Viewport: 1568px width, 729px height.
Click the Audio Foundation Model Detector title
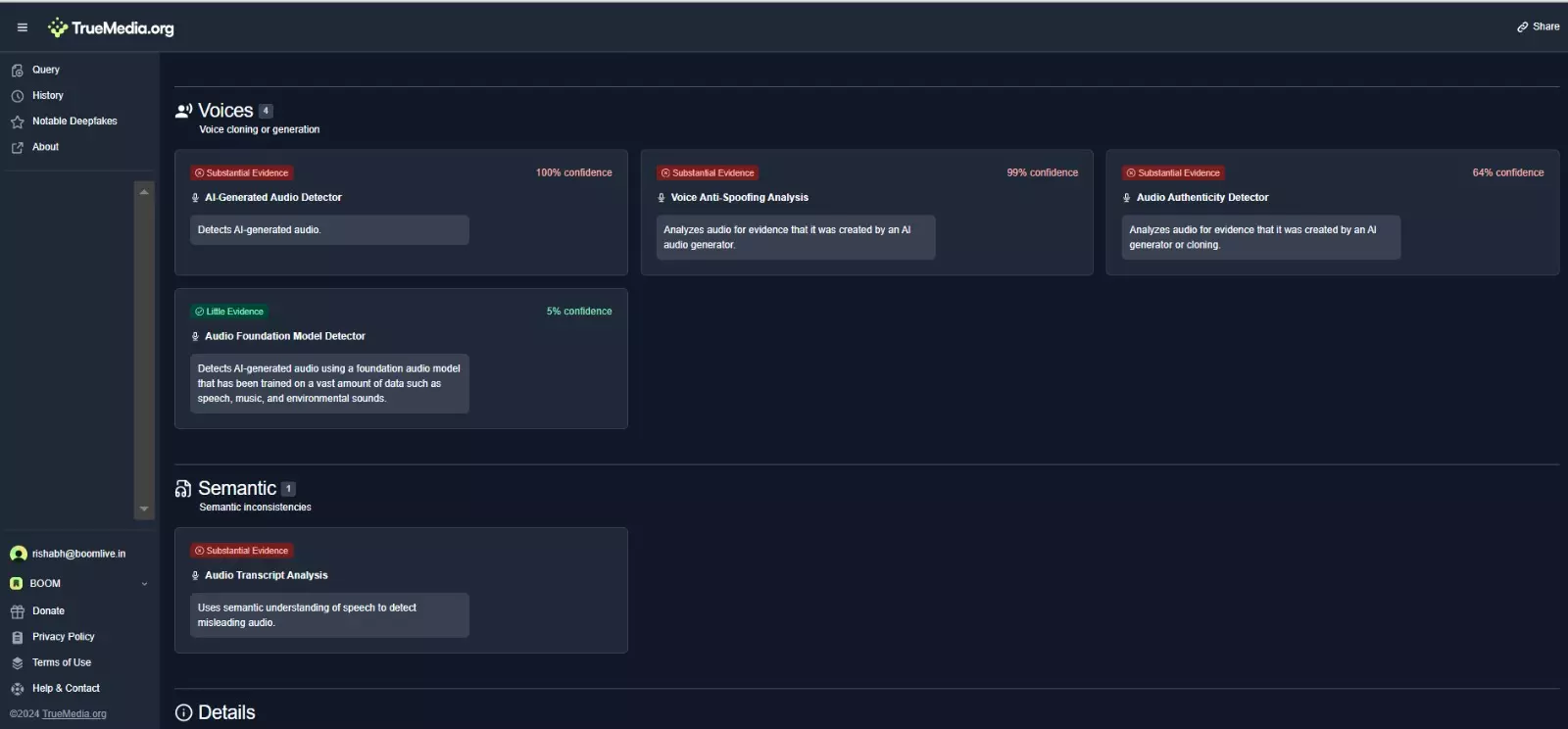coord(284,336)
